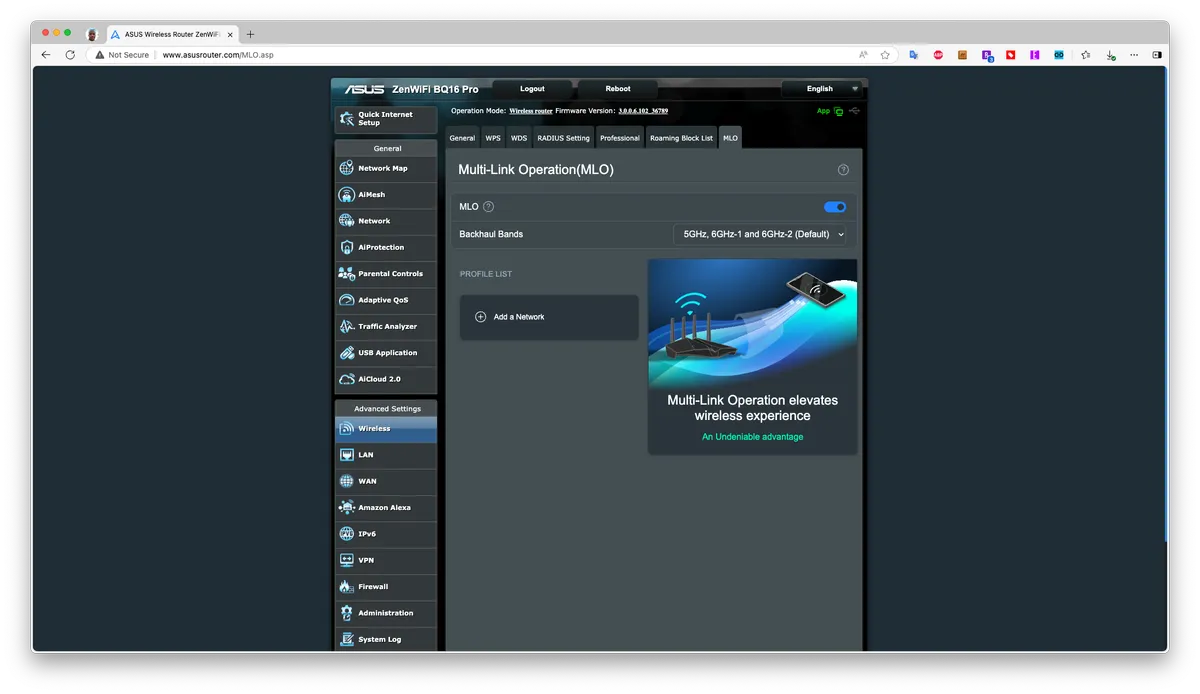Viewport: 1200px width, 694px height.
Task: Select the WPS tab
Action: click(x=493, y=138)
